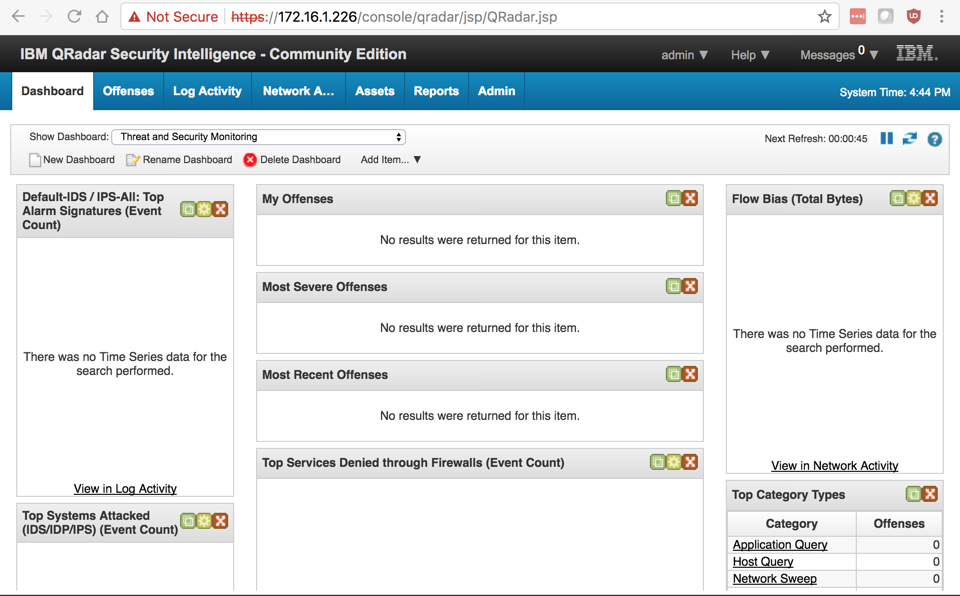
Task: Remove Default-IDS / IPS-All Top Alarm Signatures widget
Action: tap(220, 209)
